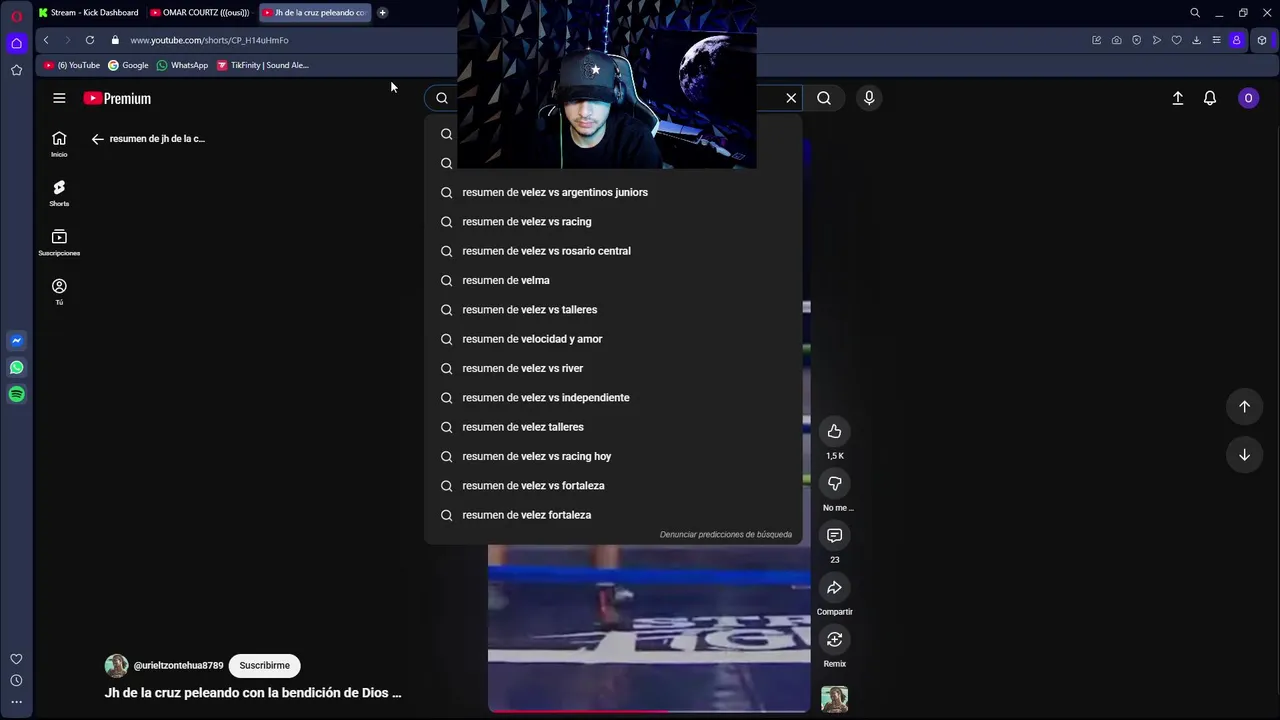
Task: Open the Tú section
Action: coord(59,292)
